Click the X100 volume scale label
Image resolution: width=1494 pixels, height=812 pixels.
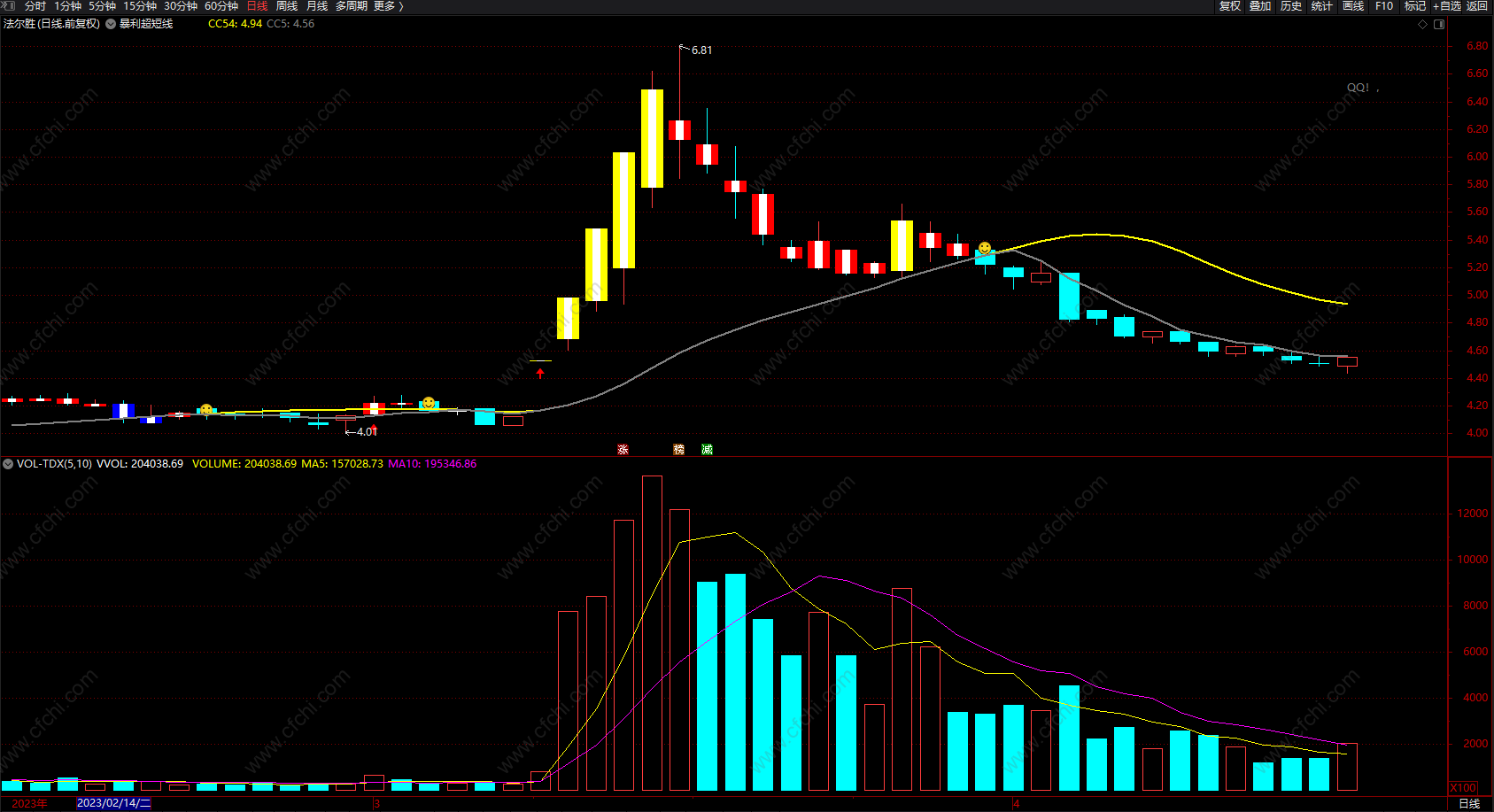point(1463,788)
